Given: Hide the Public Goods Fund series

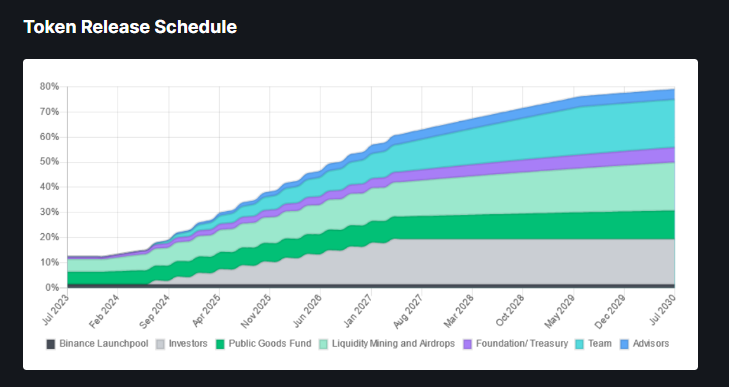Looking at the screenshot, I should (x=270, y=344).
